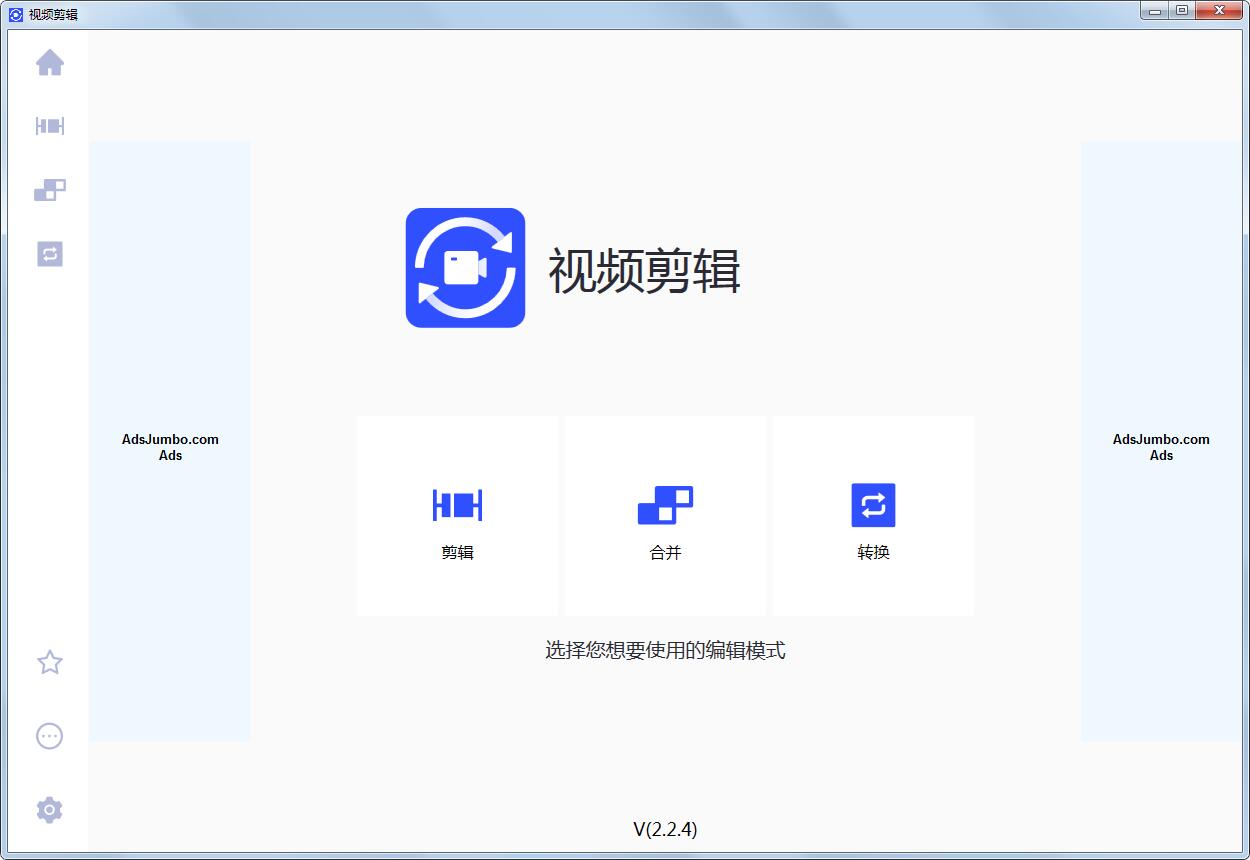The height and width of the screenshot is (860, 1250).
Task: Select the Home icon in the sidebar
Action: pos(49,62)
